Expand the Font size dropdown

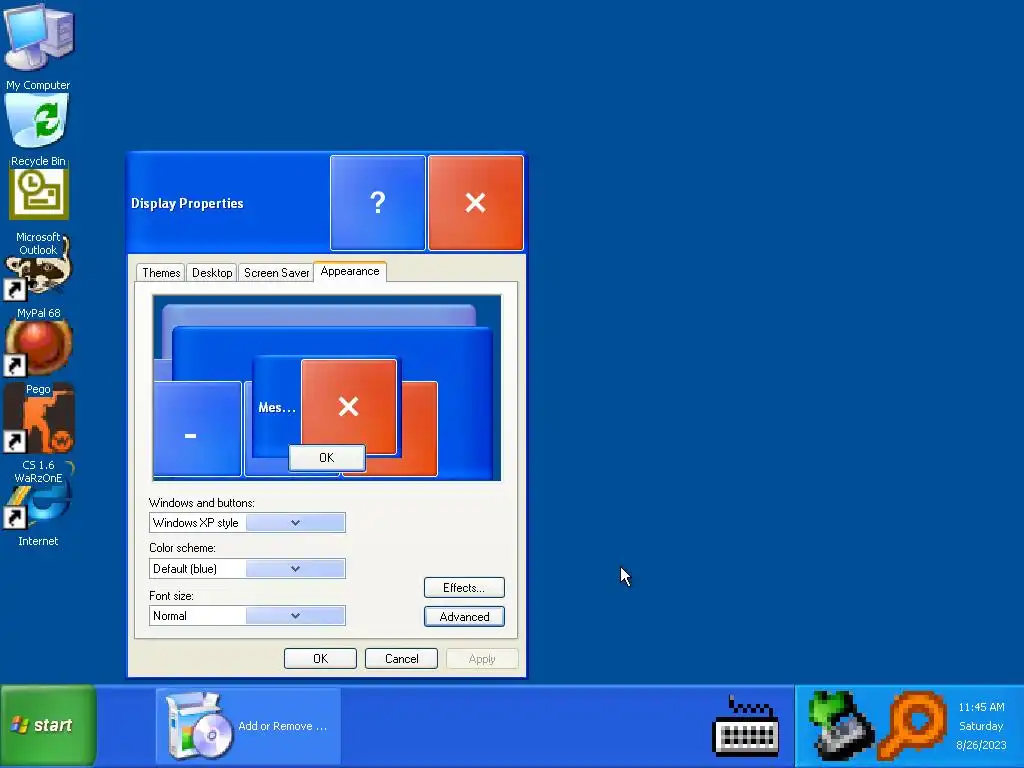click(x=295, y=616)
